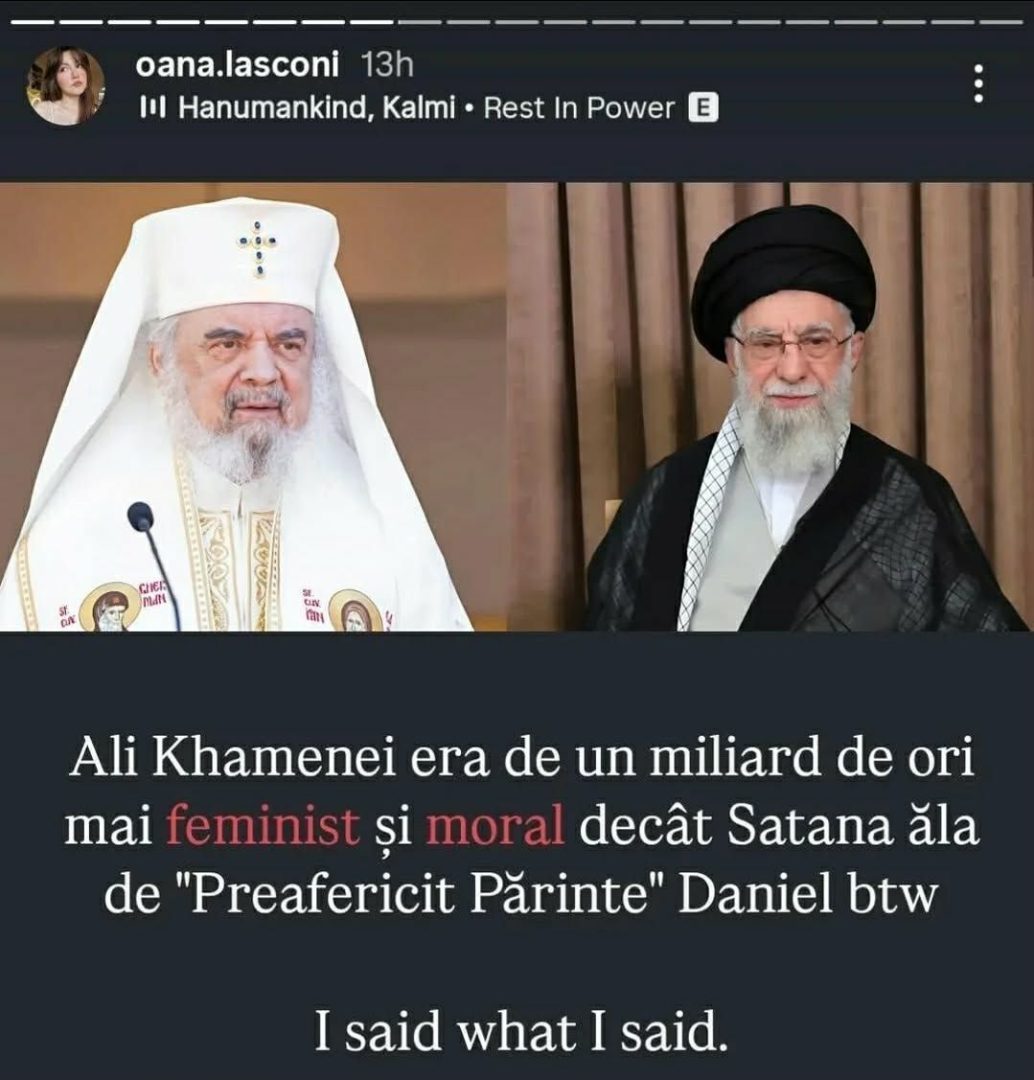Jump to the last story progress segment
This screenshot has width=1034, height=1080.
tap(1001, 22)
